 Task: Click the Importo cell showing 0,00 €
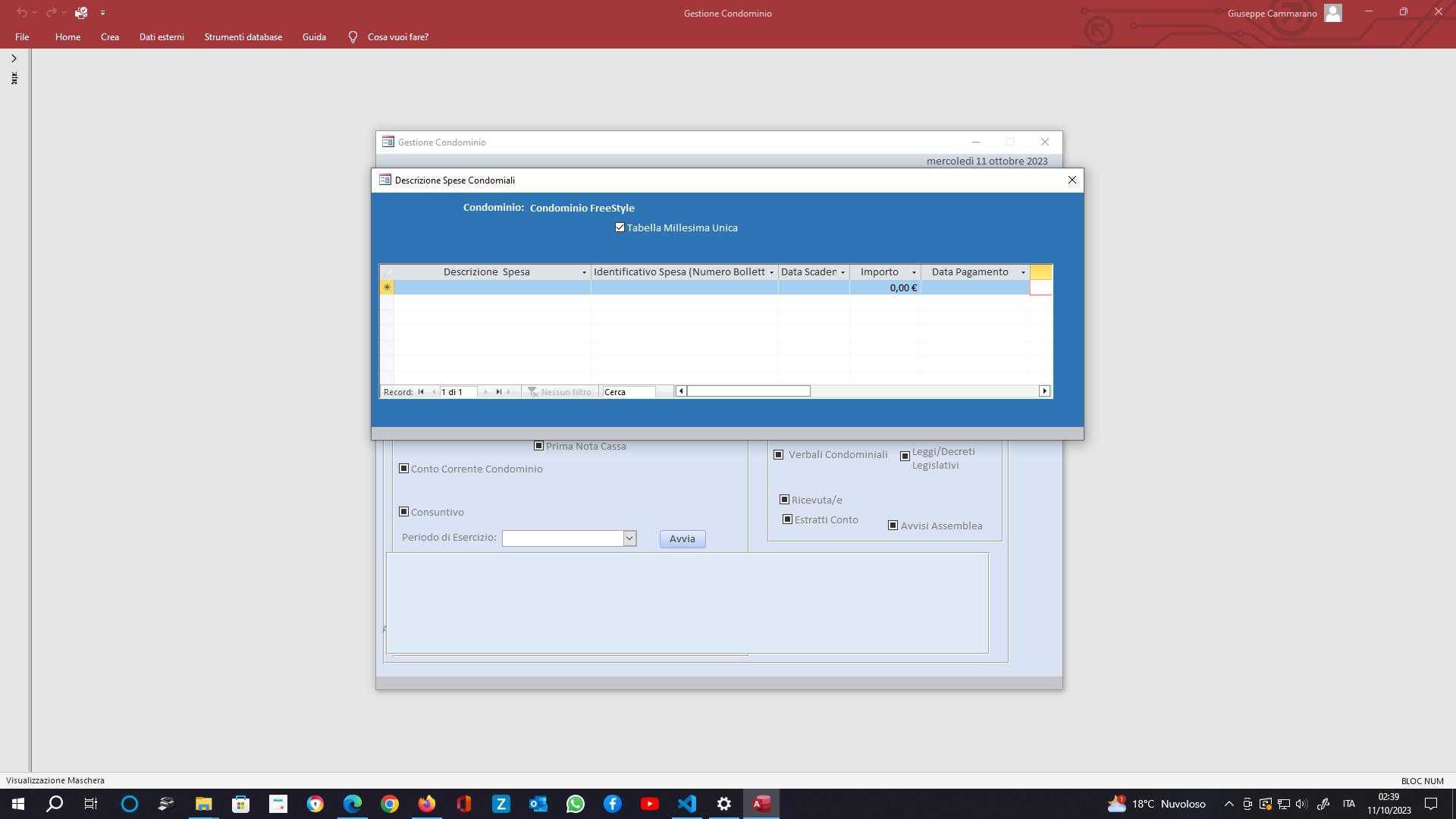[885, 288]
